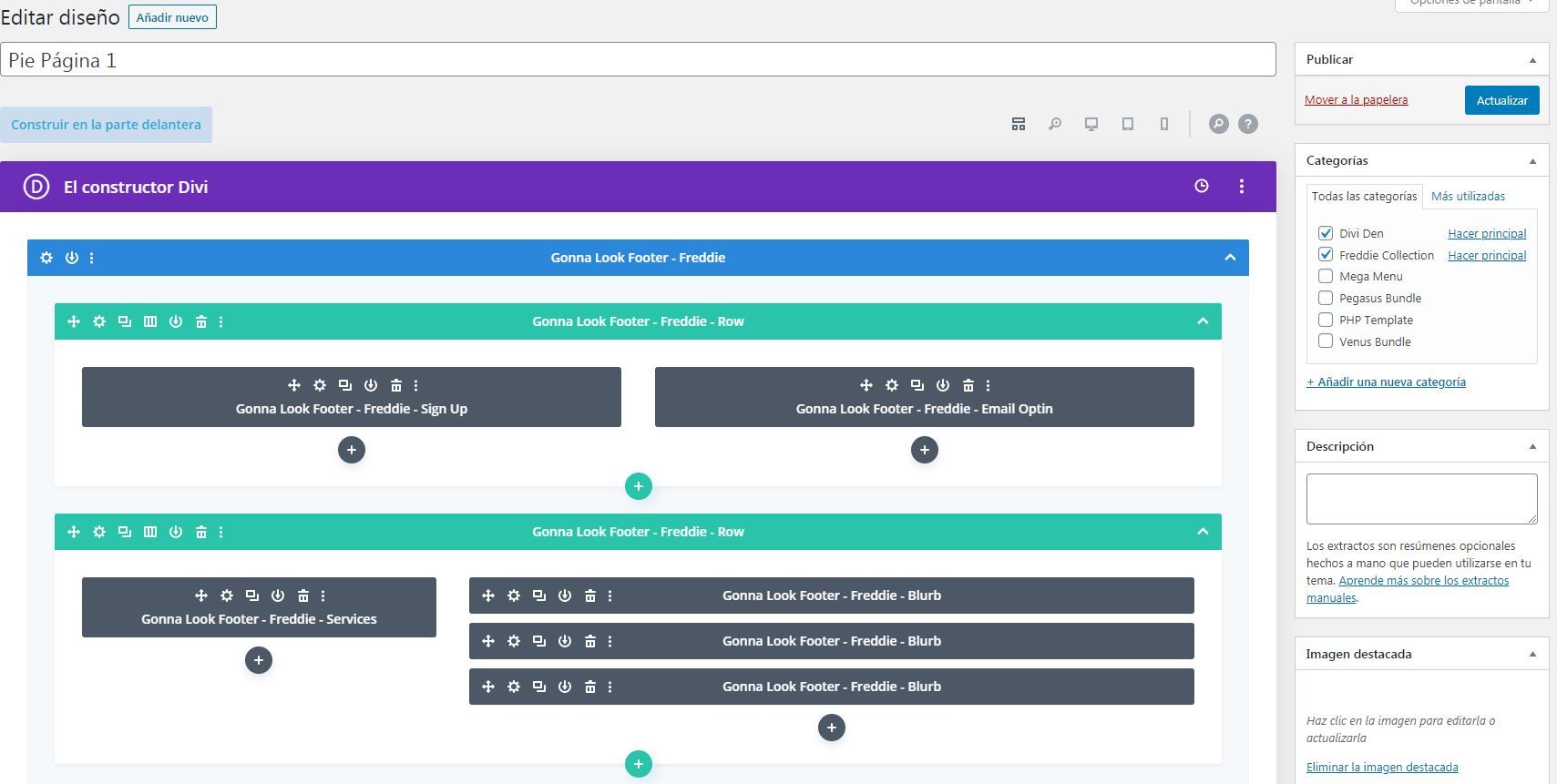Open editing history clock icon in Divi header
The height and width of the screenshot is (784, 1557).
(x=1202, y=186)
